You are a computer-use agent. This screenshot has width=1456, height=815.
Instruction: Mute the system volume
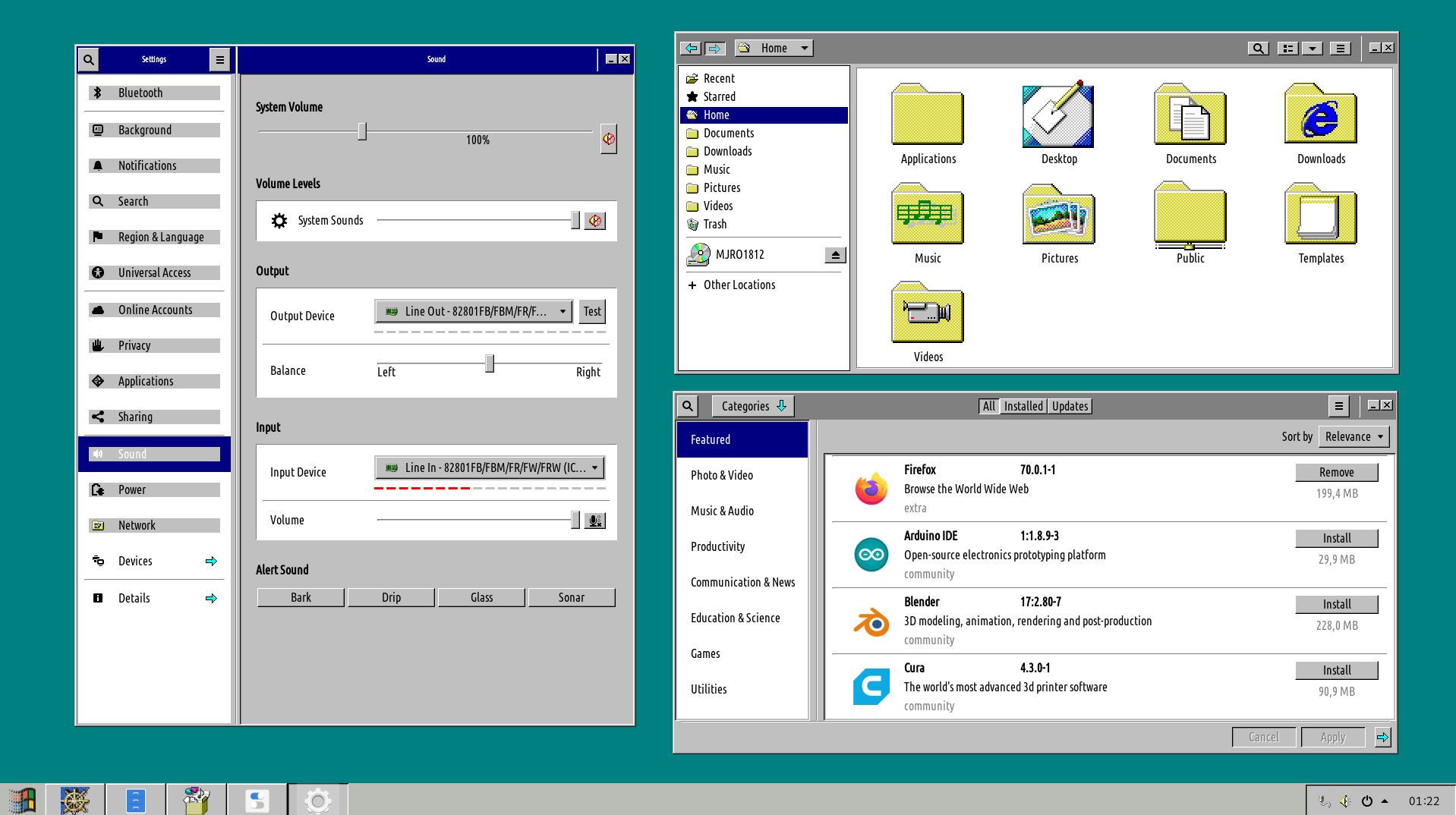click(x=608, y=139)
